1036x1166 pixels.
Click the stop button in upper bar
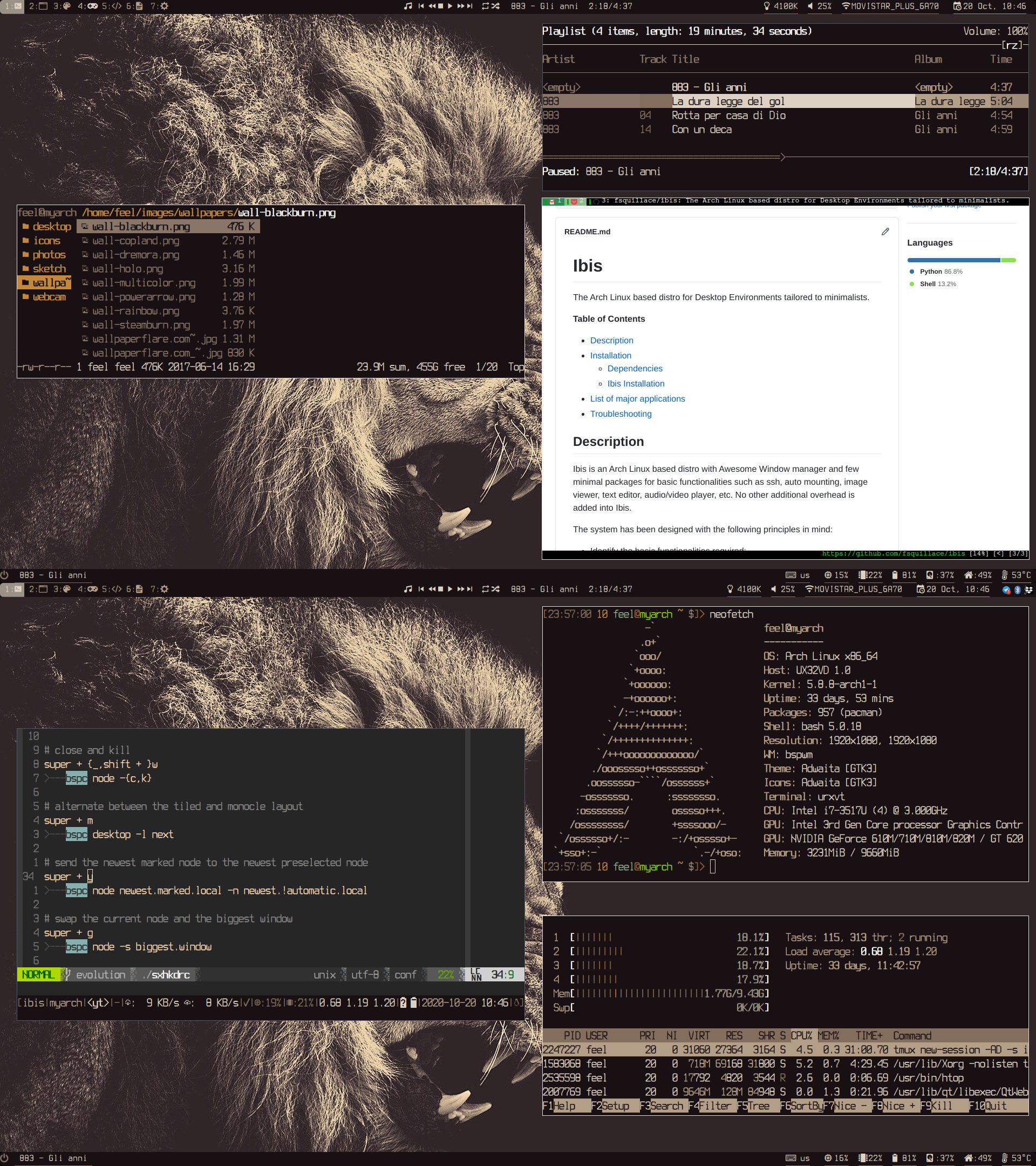pos(440,6)
